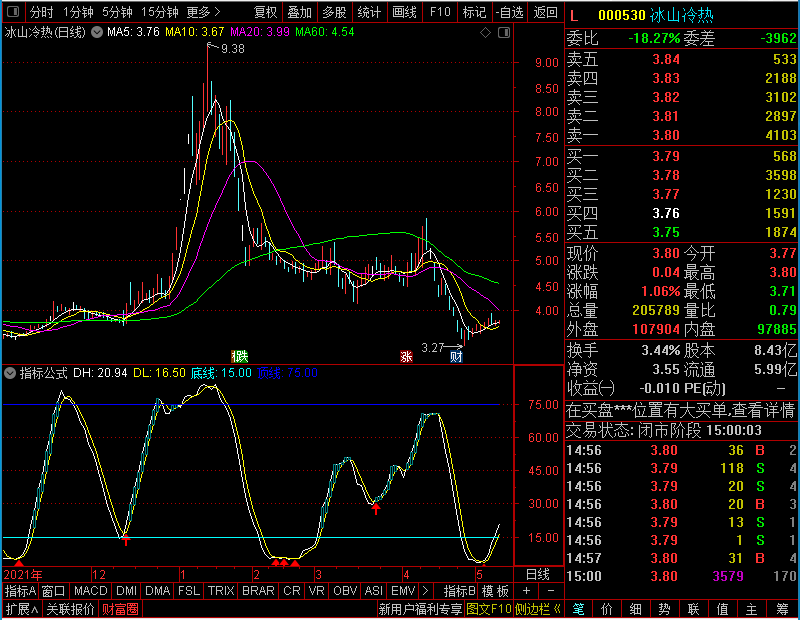Select the DMA indicator
This screenshot has height=620, width=800.
157,591
